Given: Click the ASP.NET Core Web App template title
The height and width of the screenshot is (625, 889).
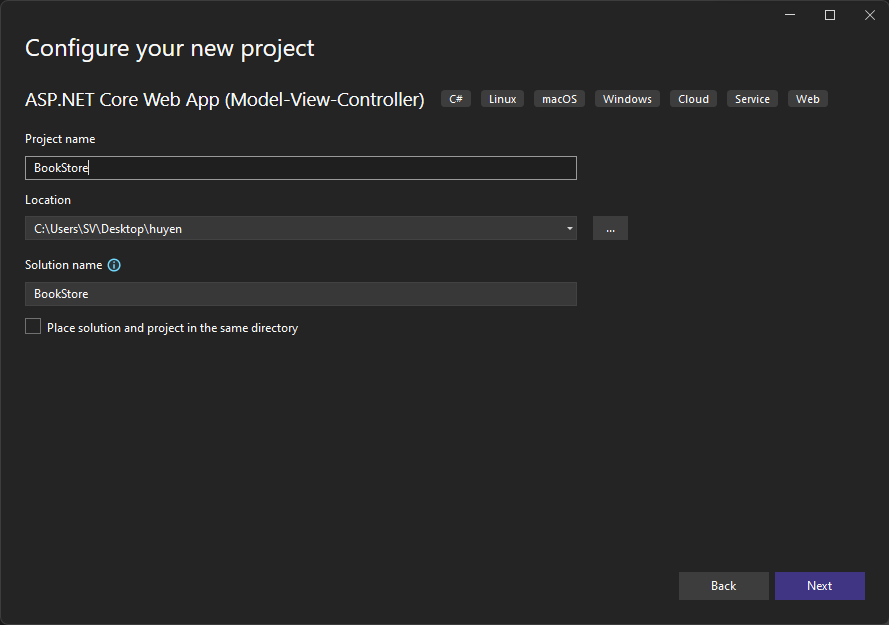Looking at the screenshot, I should (x=224, y=99).
